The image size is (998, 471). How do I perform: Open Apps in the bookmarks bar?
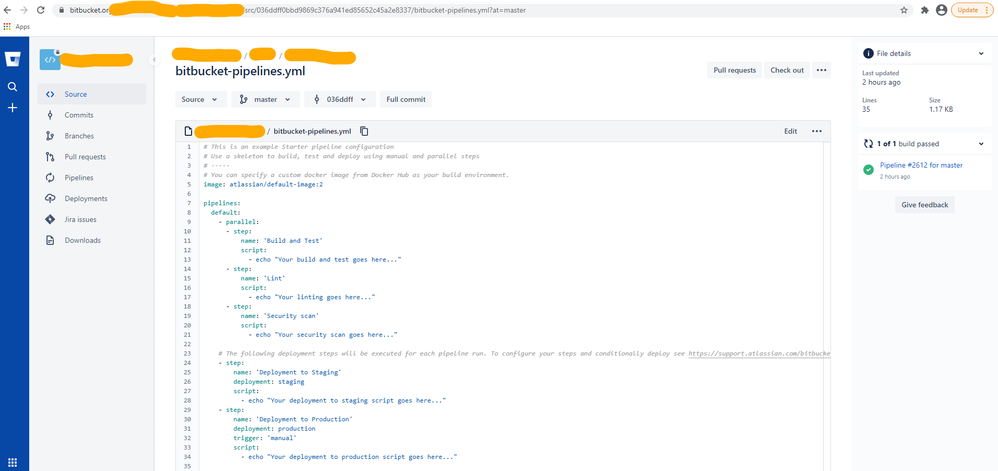[x=17, y=27]
